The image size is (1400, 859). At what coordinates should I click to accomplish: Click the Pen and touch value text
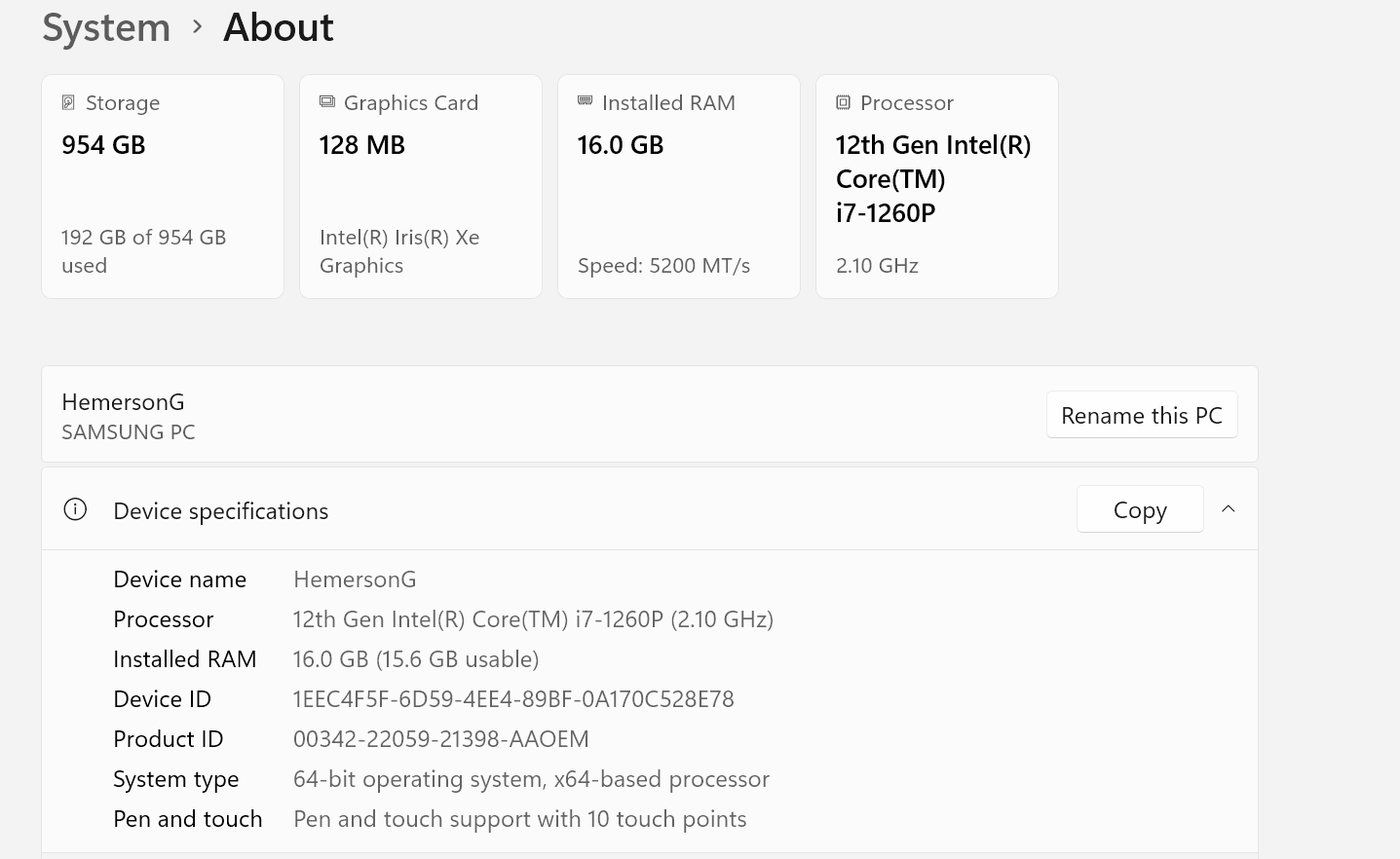tap(519, 819)
